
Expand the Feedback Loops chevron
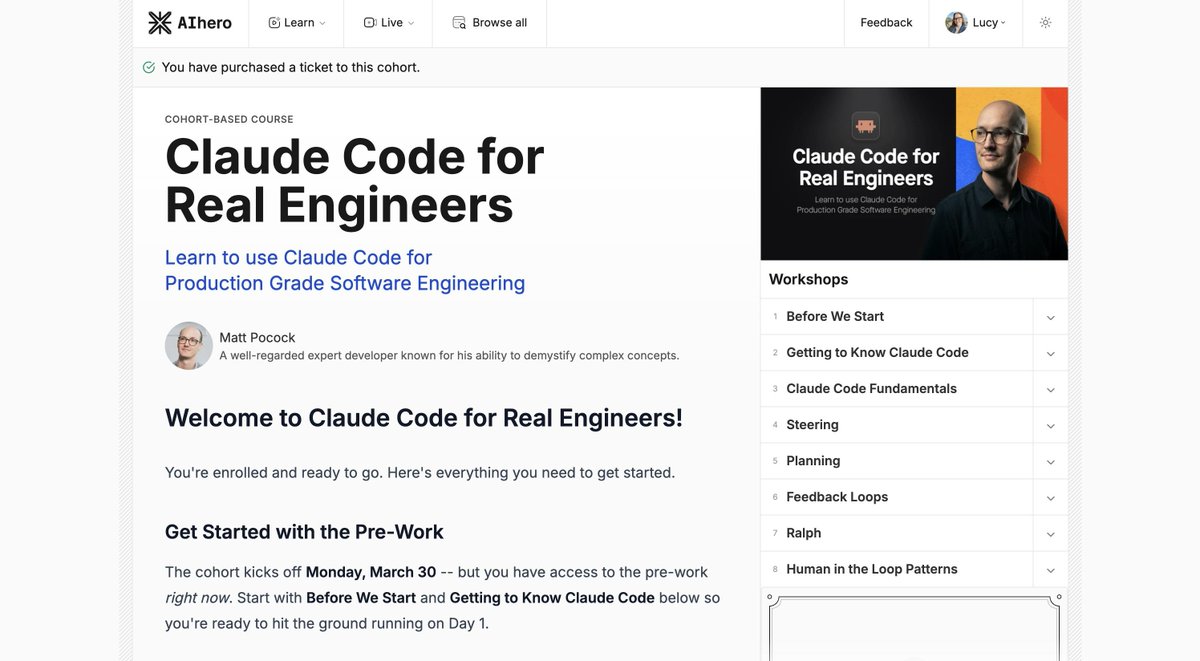click(1050, 497)
